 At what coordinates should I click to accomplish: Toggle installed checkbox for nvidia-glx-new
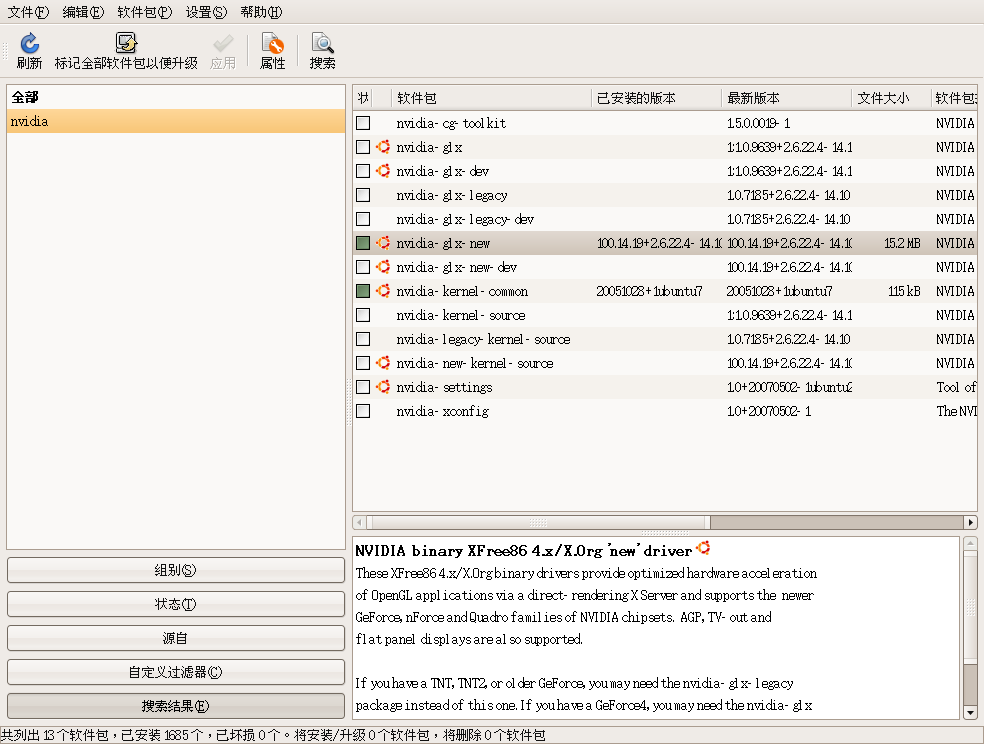[x=363, y=243]
